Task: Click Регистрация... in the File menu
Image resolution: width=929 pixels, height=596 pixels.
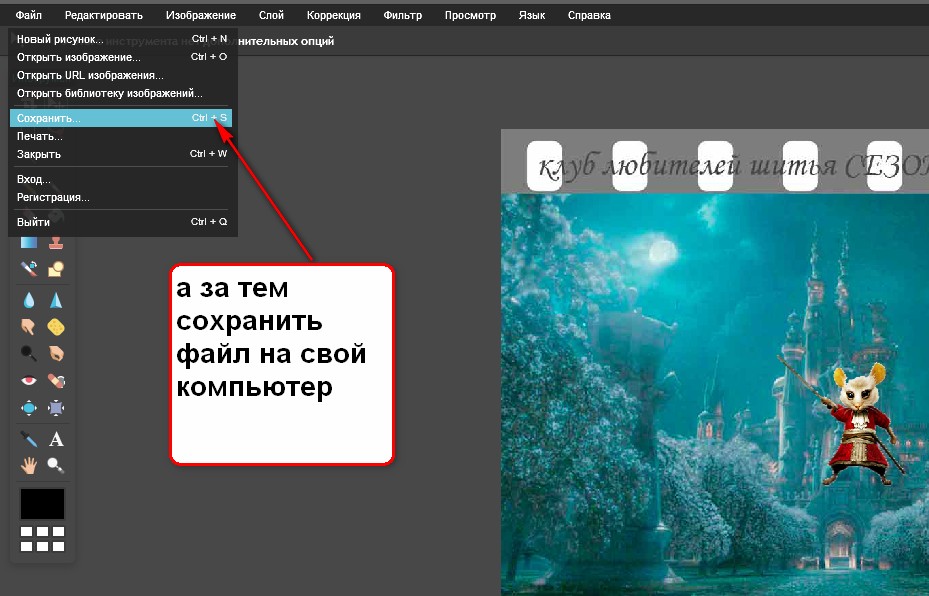Action: (x=53, y=197)
